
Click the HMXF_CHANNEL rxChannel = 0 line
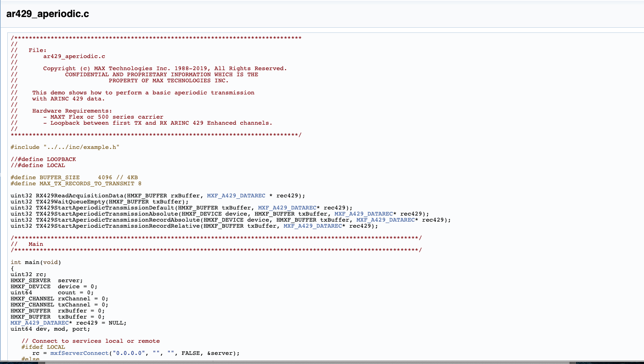coord(59,299)
